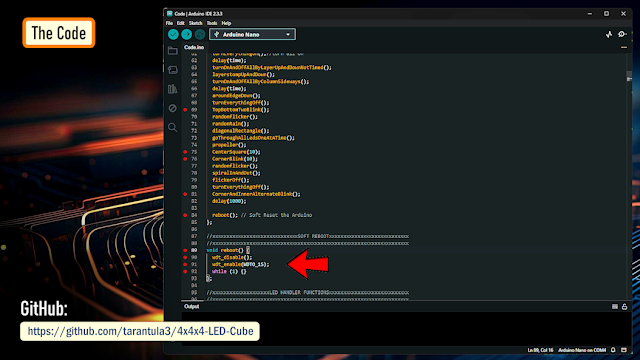Click the 'The Code' label badge
This screenshot has height=360, width=640.
[59, 33]
